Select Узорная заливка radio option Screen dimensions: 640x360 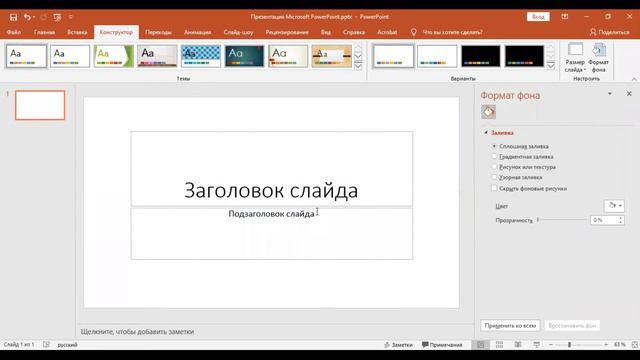pos(494,177)
